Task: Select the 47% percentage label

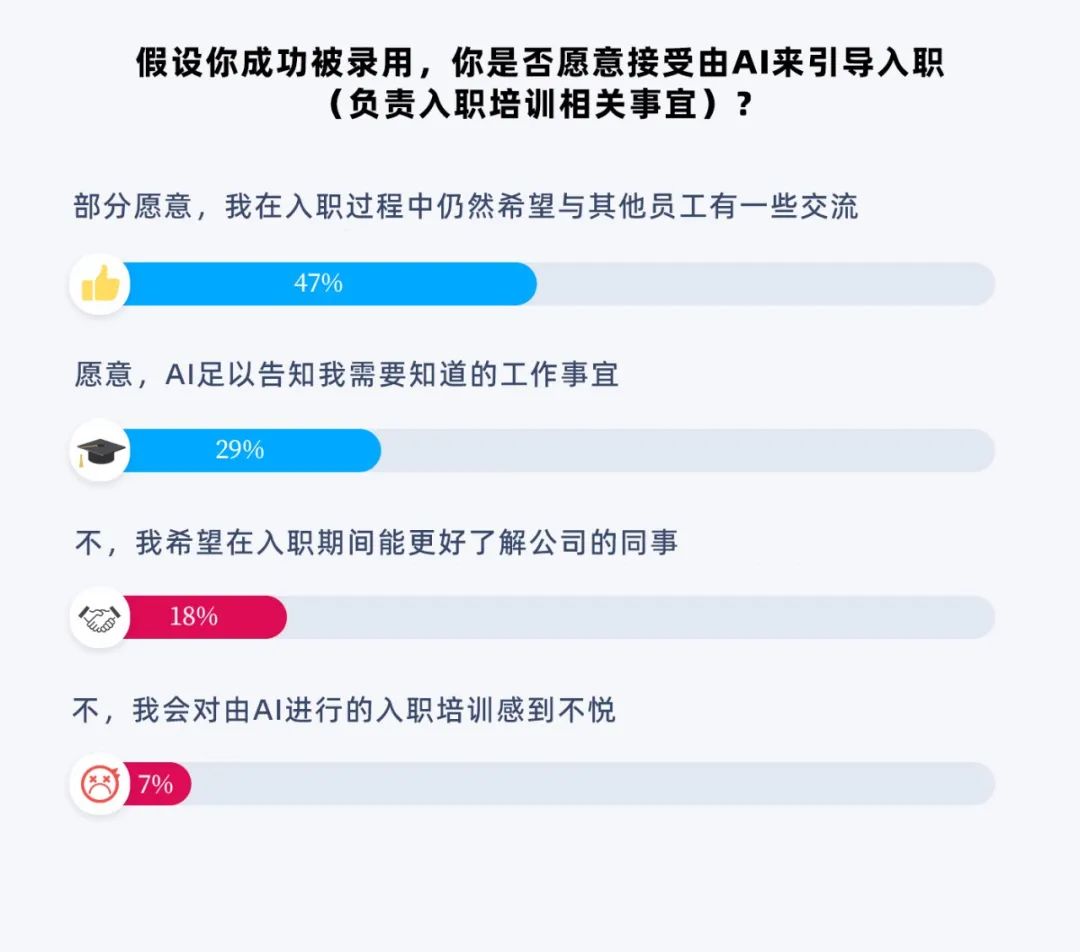Action: tap(318, 284)
